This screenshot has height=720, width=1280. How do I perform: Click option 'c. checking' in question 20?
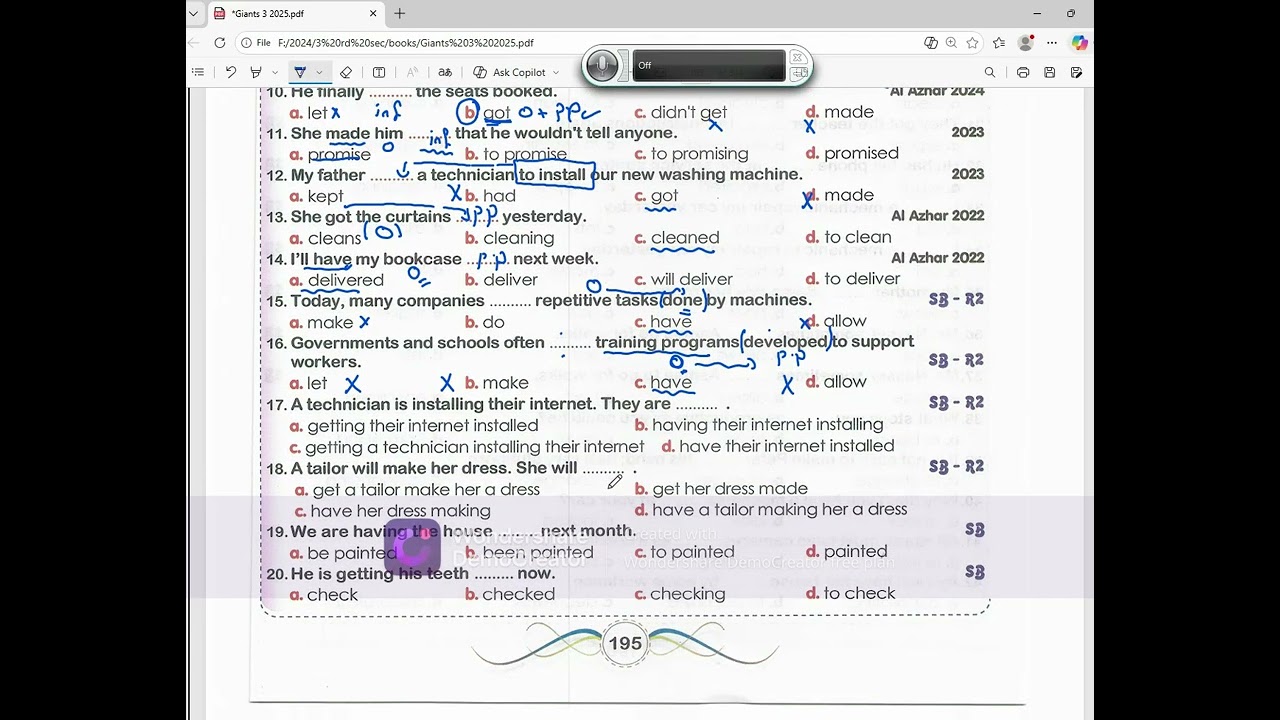point(680,594)
